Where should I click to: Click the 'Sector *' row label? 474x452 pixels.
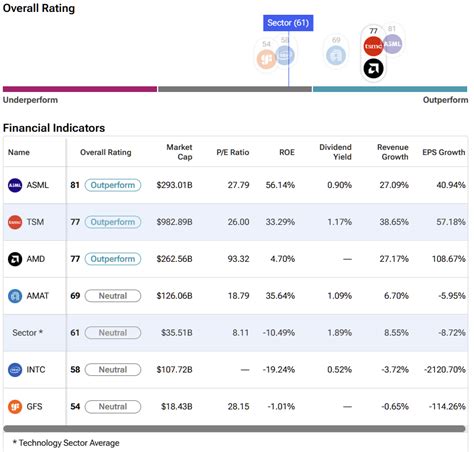pos(28,333)
